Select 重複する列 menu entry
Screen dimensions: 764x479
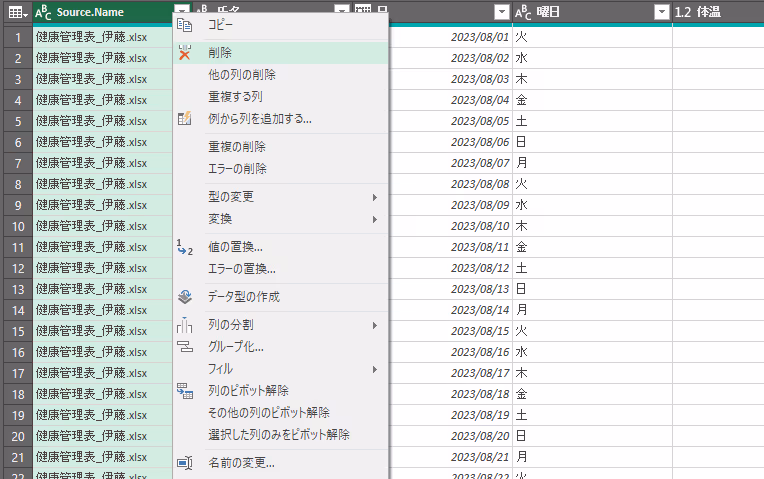point(281,96)
